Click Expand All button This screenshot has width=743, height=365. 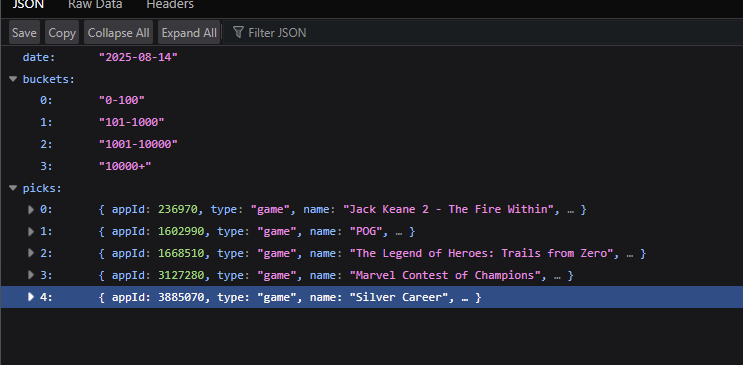pos(189,33)
